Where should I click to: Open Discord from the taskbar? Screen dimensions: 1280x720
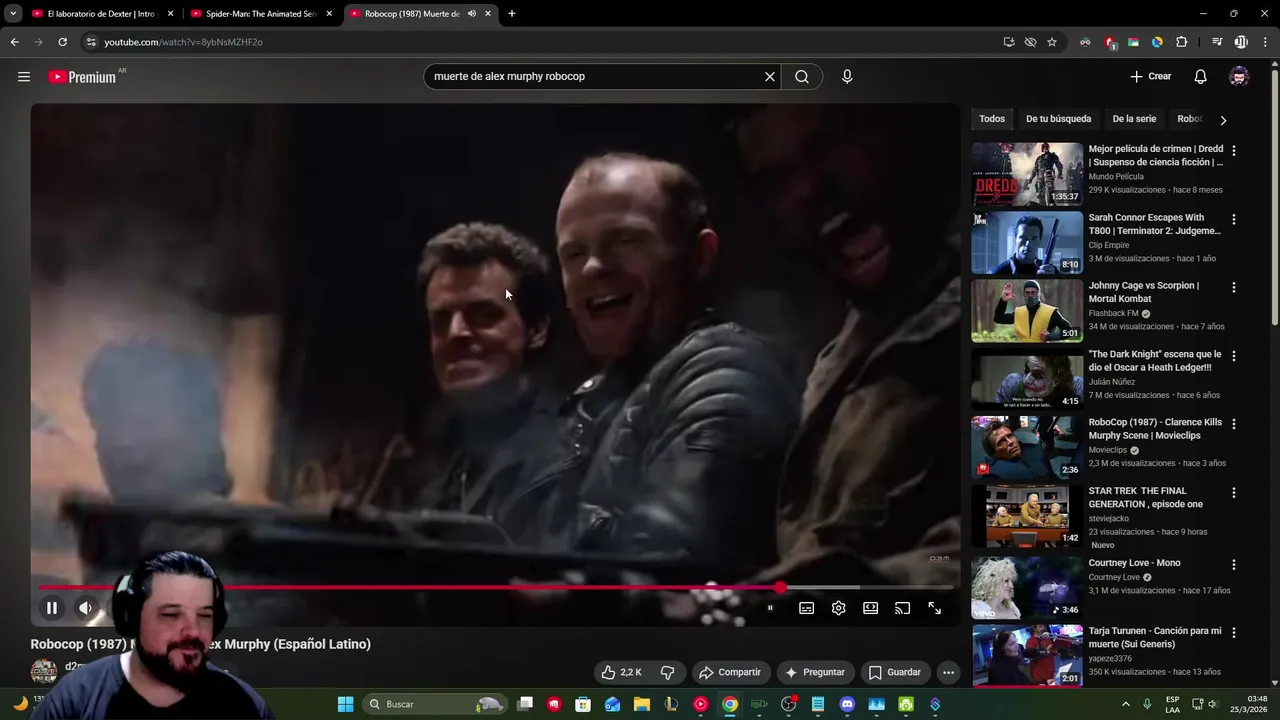(x=848, y=704)
